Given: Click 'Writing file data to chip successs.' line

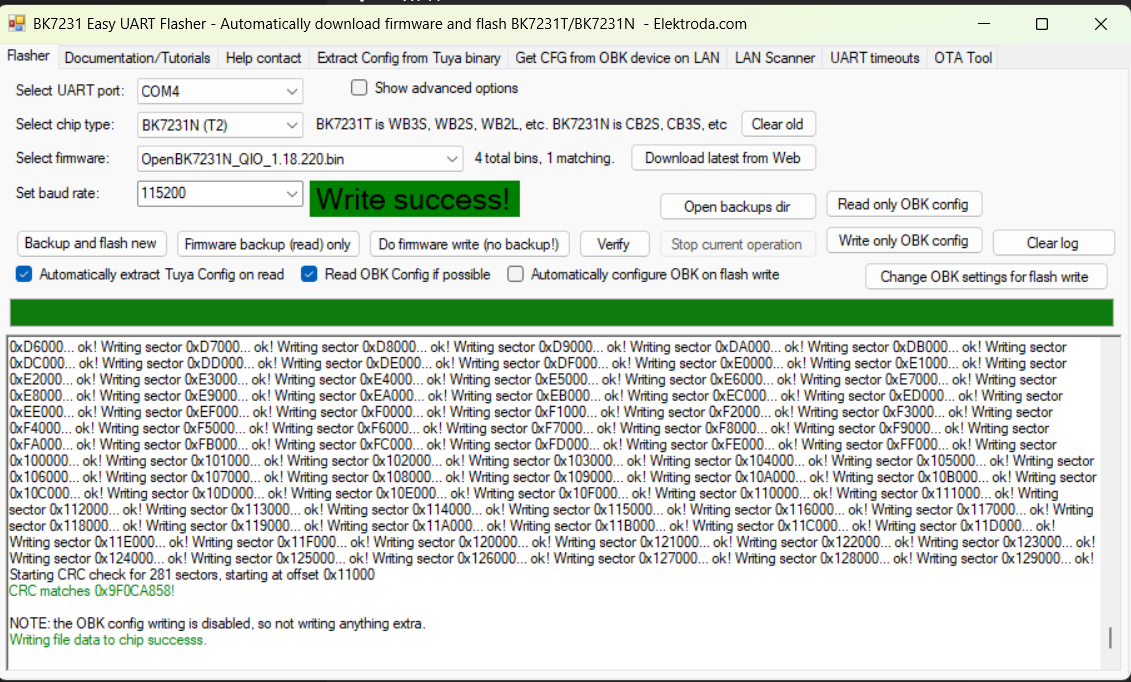Looking at the screenshot, I should coord(107,640).
